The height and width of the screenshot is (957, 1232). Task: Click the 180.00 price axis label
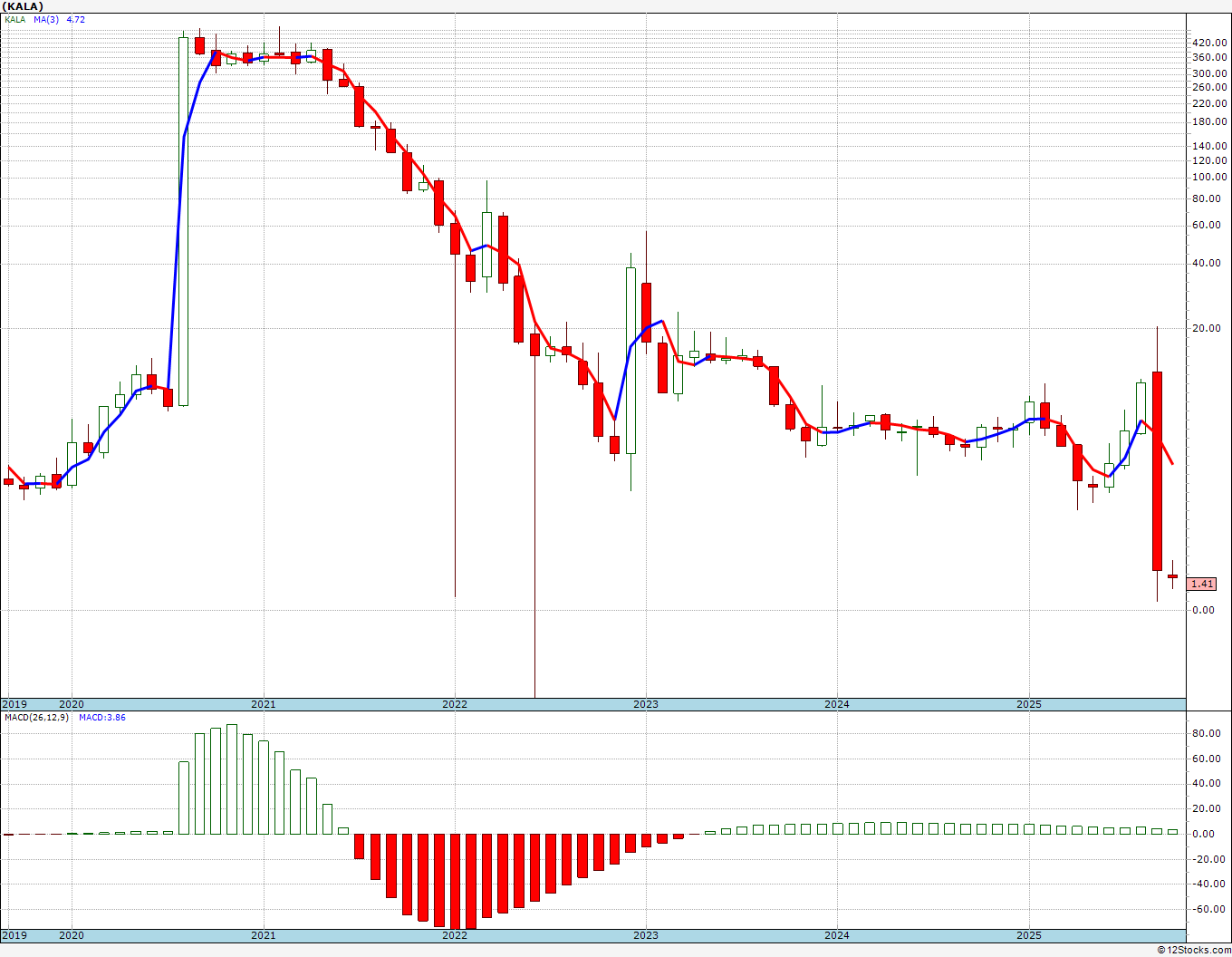1210,122
